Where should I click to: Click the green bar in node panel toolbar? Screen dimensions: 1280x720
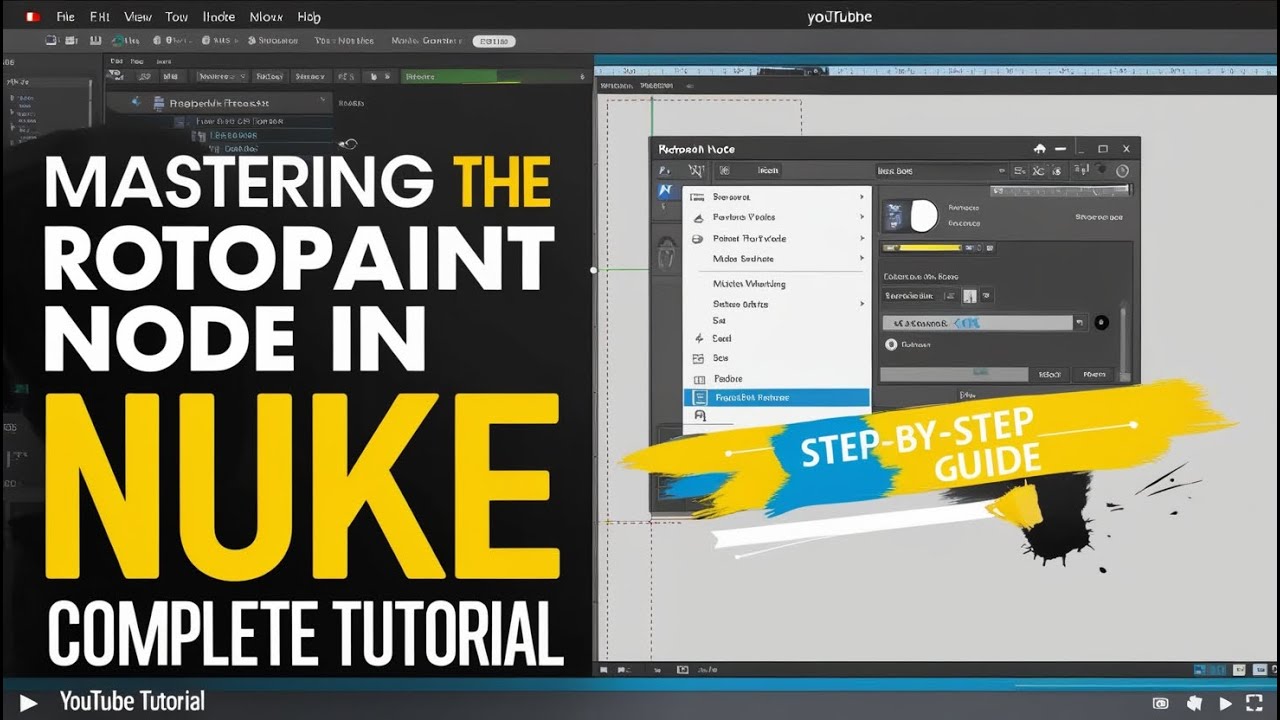448,76
